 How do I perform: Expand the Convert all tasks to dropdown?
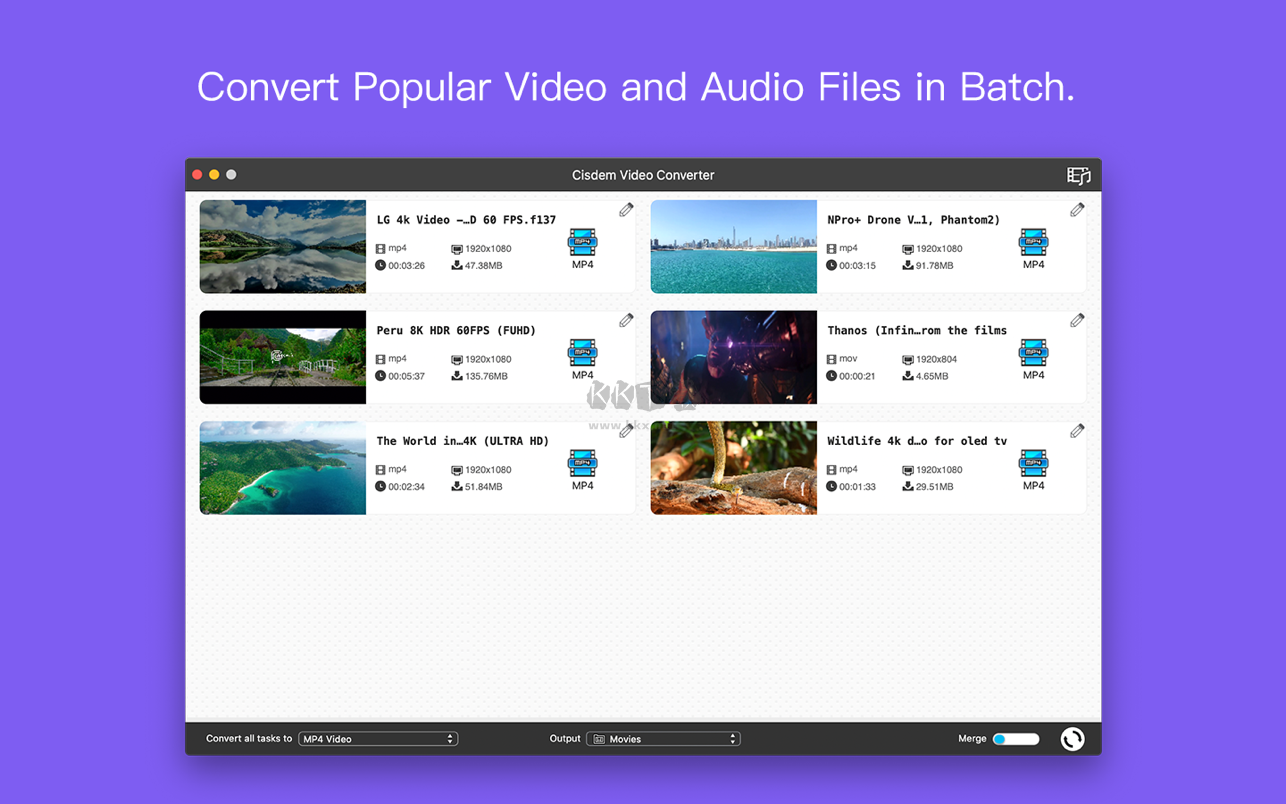378,739
